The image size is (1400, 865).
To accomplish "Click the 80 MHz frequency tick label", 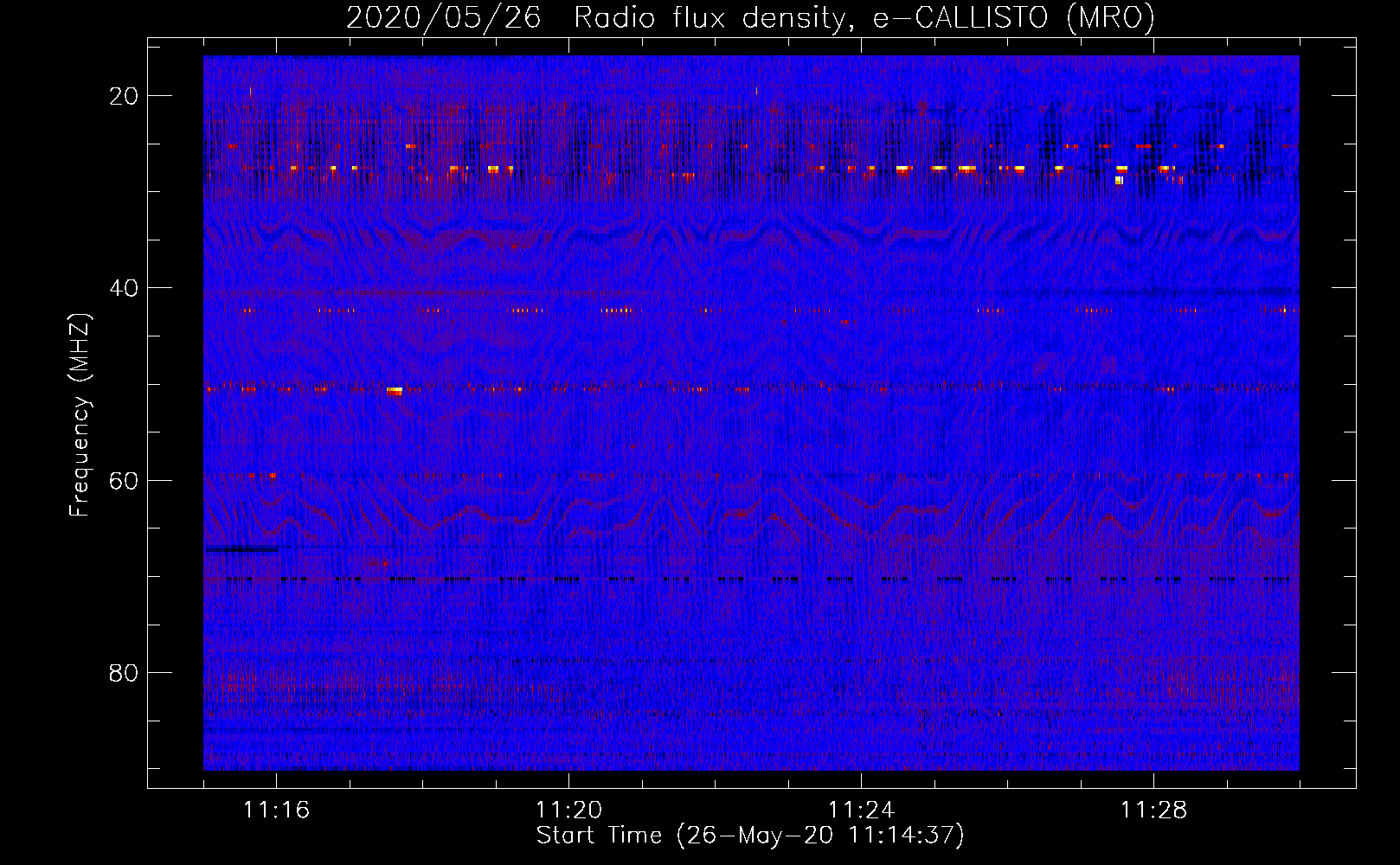I will (x=125, y=672).
